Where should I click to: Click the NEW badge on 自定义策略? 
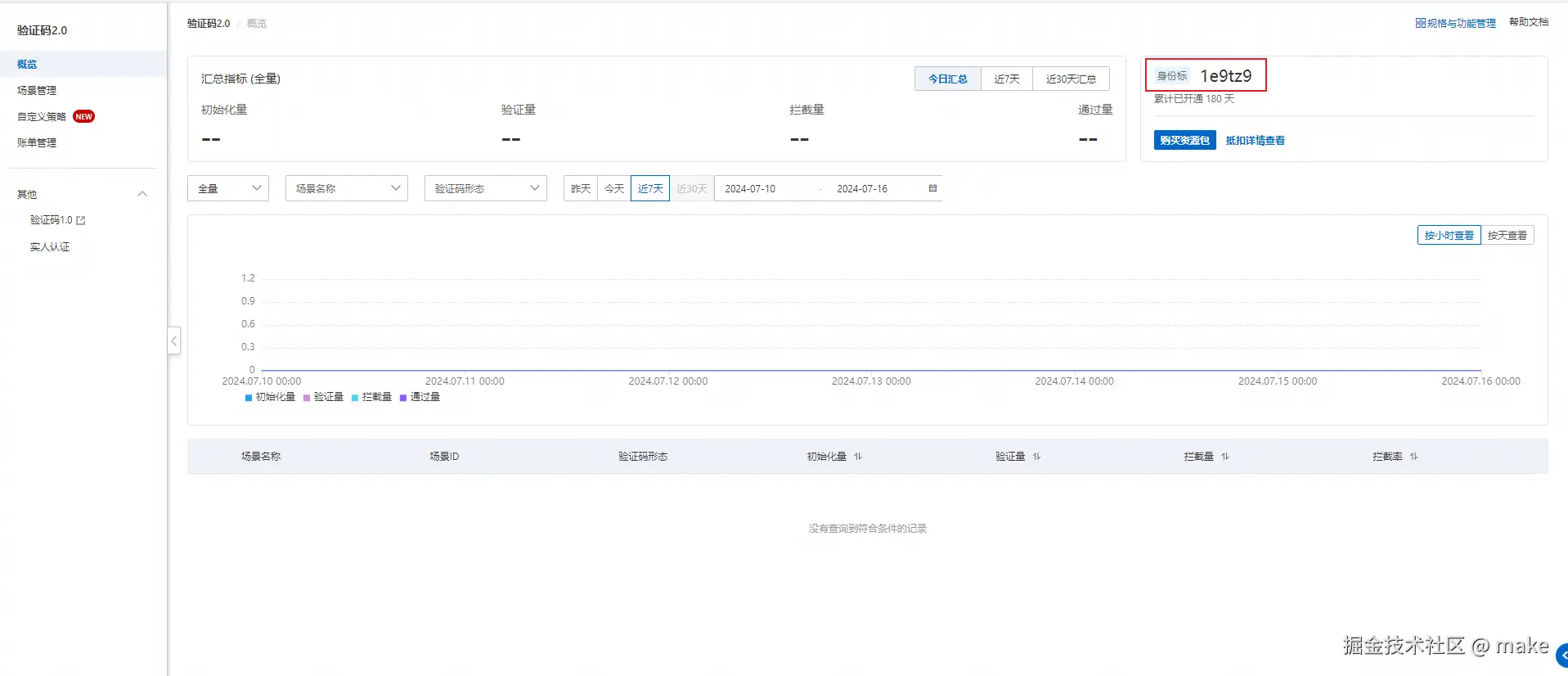point(83,116)
